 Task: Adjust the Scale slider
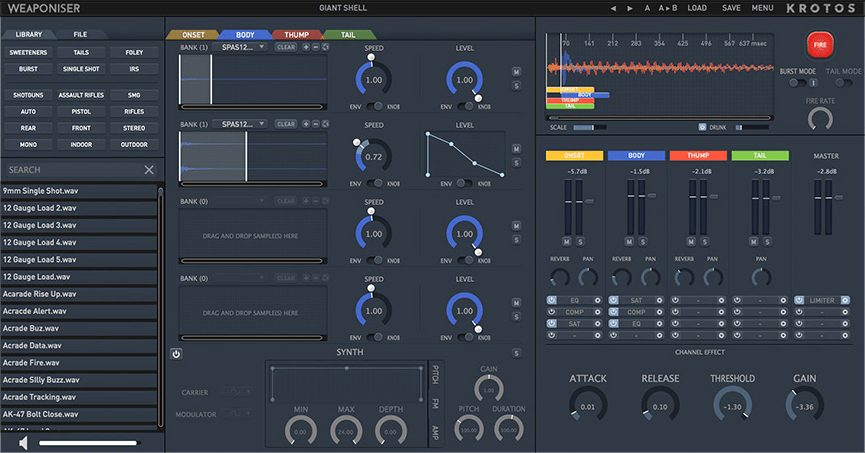click(589, 127)
